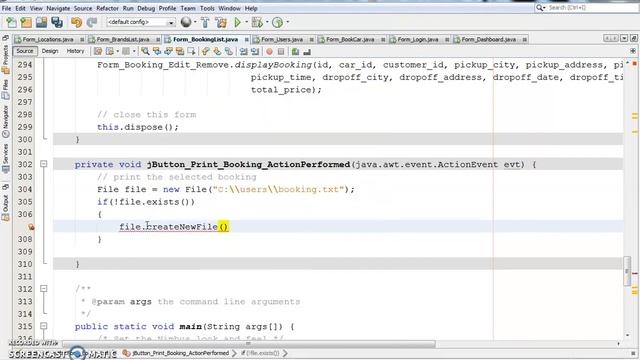Viewport: 640px width, 360px height.
Task: Click the Shift Line Left icon
Action: click(244, 51)
